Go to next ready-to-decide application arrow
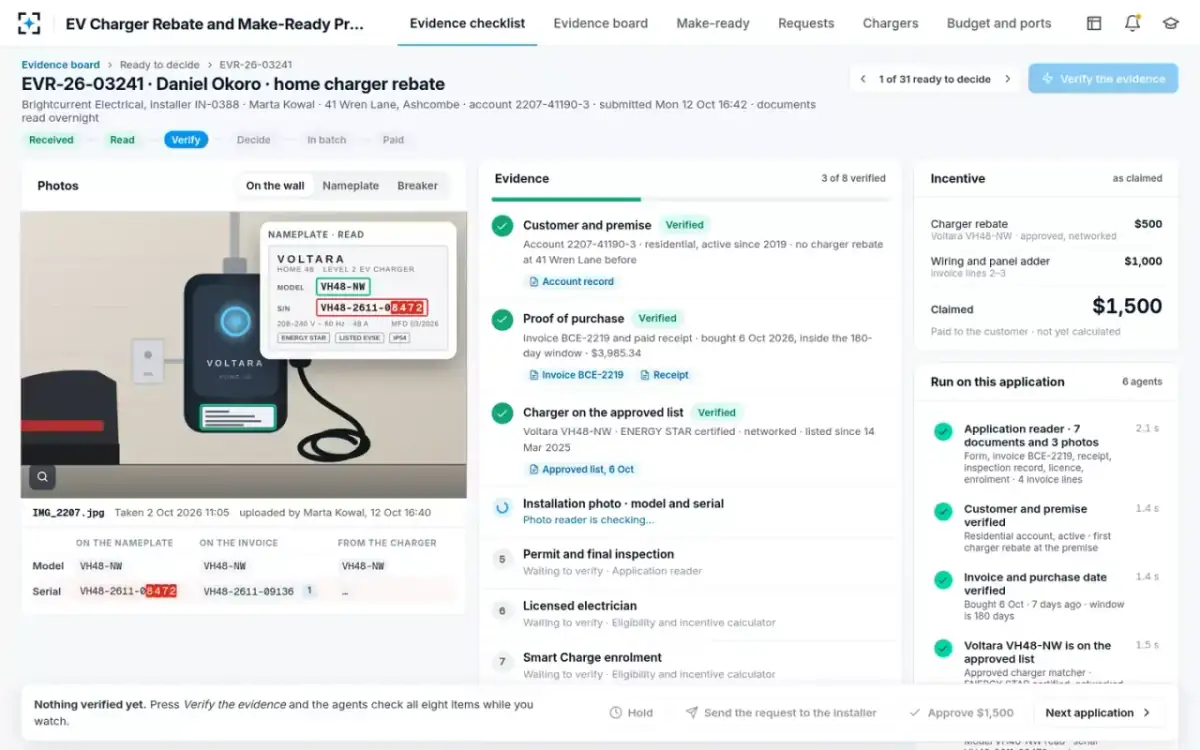The width and height of the screenshot is (1200, 750). point(1007,79)
